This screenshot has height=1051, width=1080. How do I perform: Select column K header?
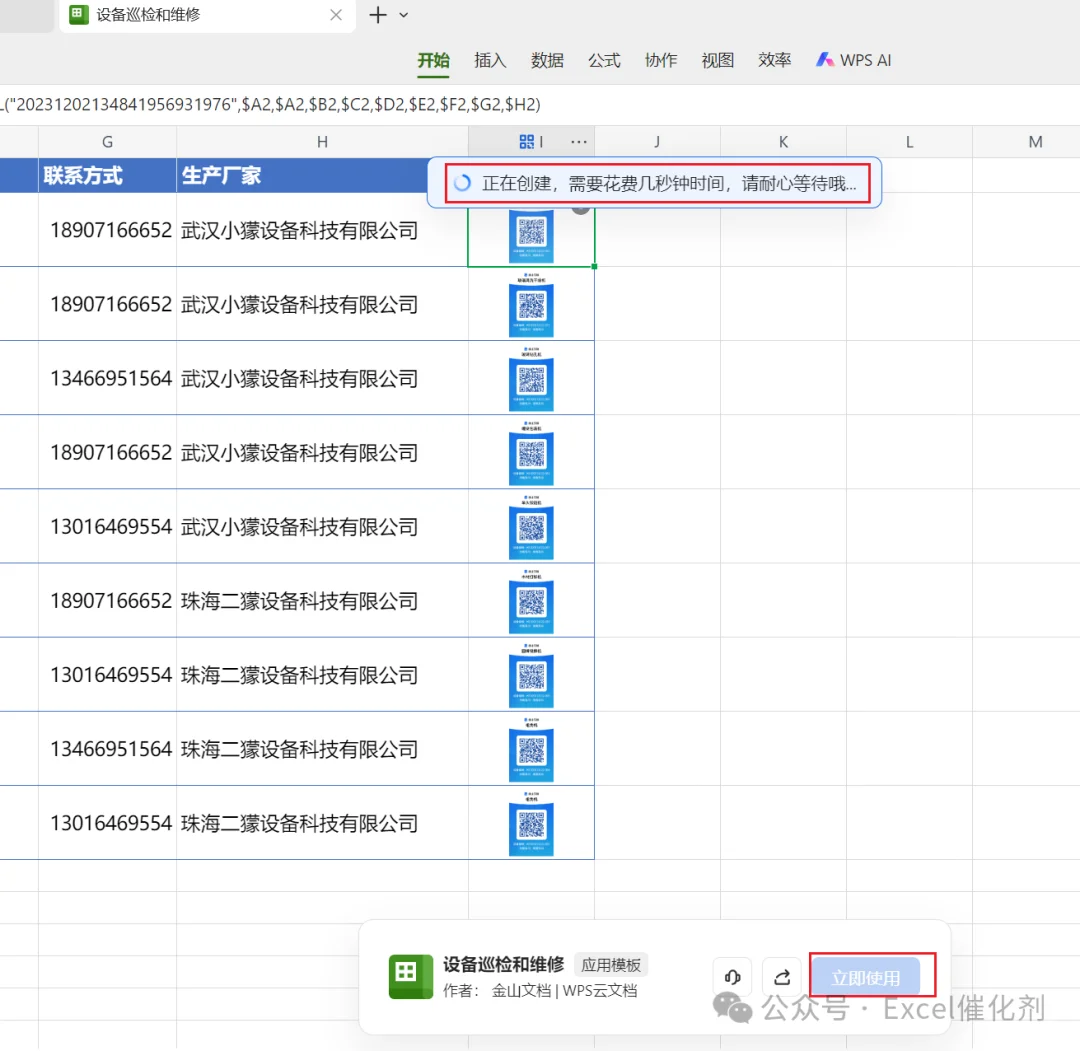pos(783,142)
